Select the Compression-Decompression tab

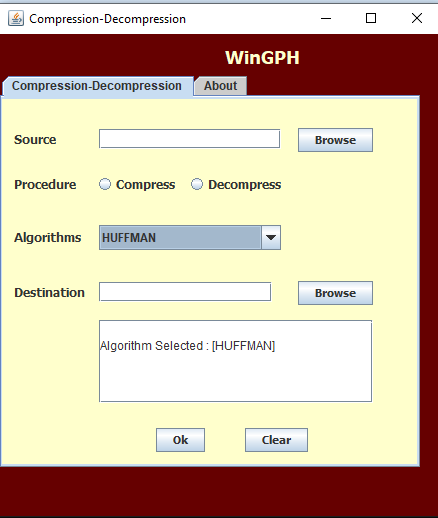[97, 86]
